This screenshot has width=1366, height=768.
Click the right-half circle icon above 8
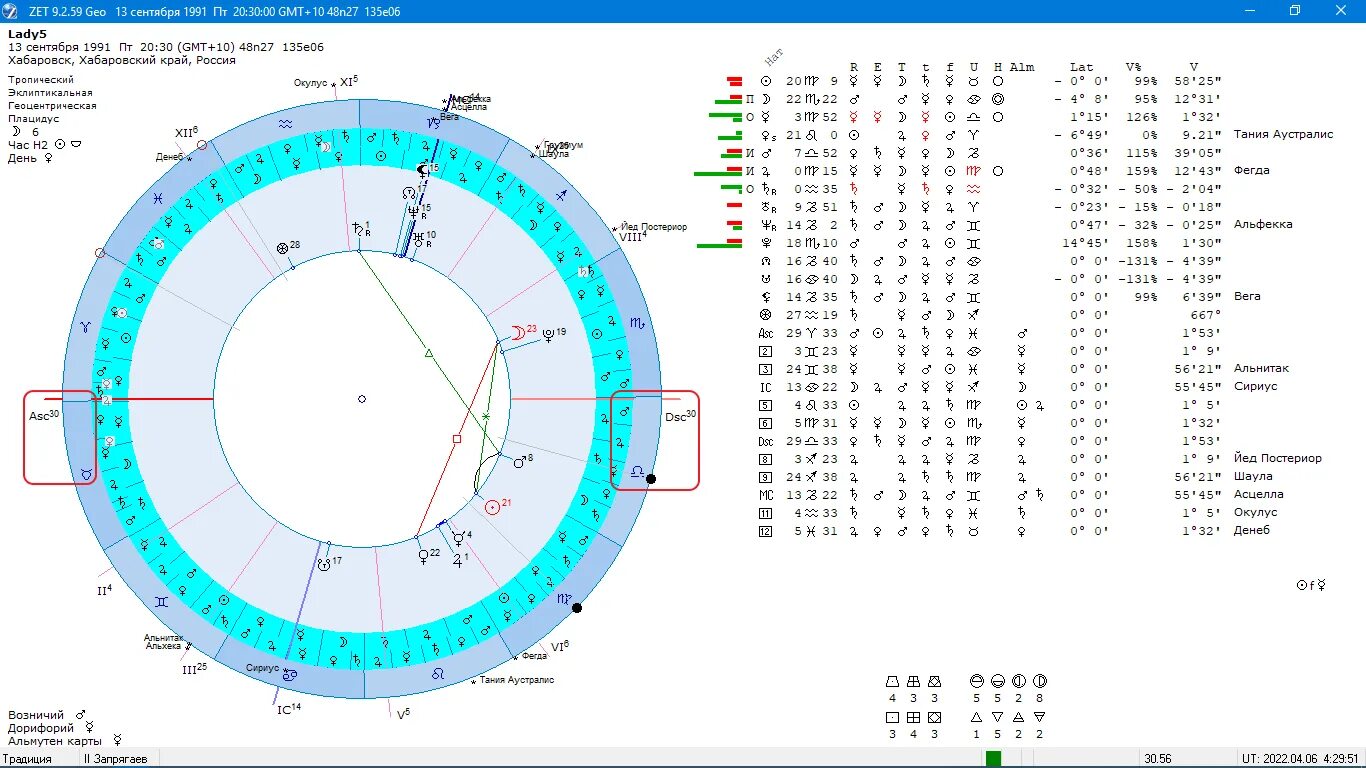(1039, 681)
